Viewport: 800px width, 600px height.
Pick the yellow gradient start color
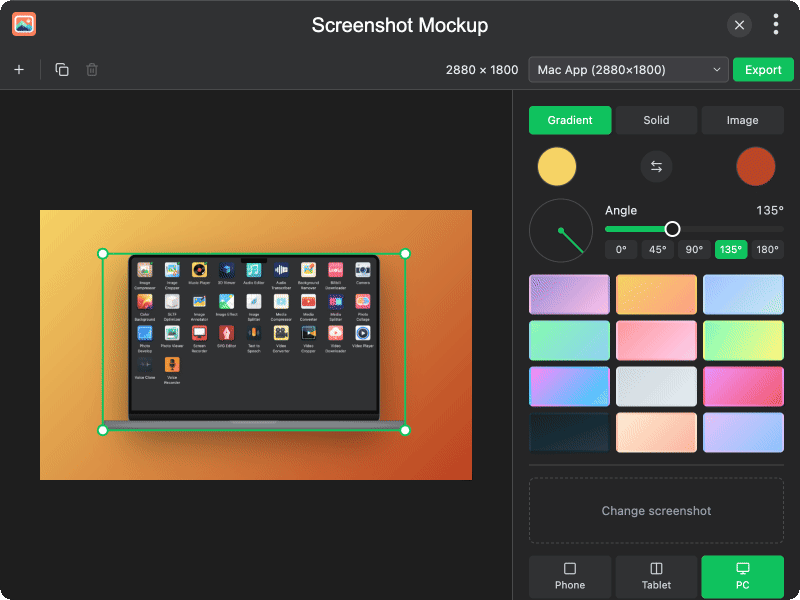click(x=557, y=166)
